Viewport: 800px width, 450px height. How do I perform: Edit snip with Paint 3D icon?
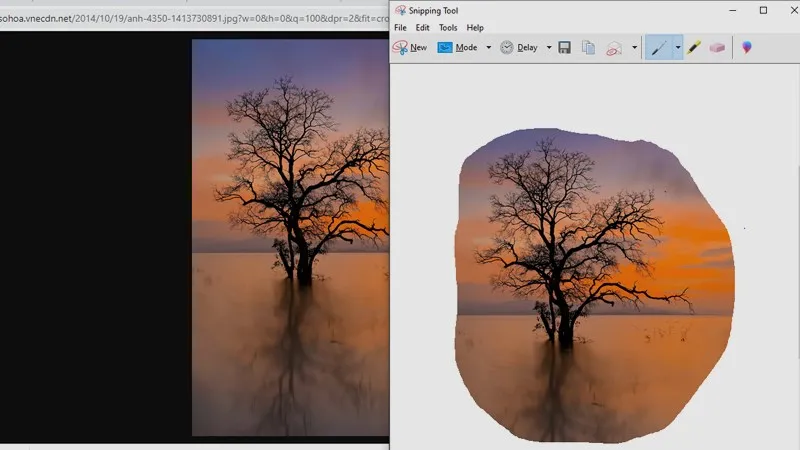[746, 47]
